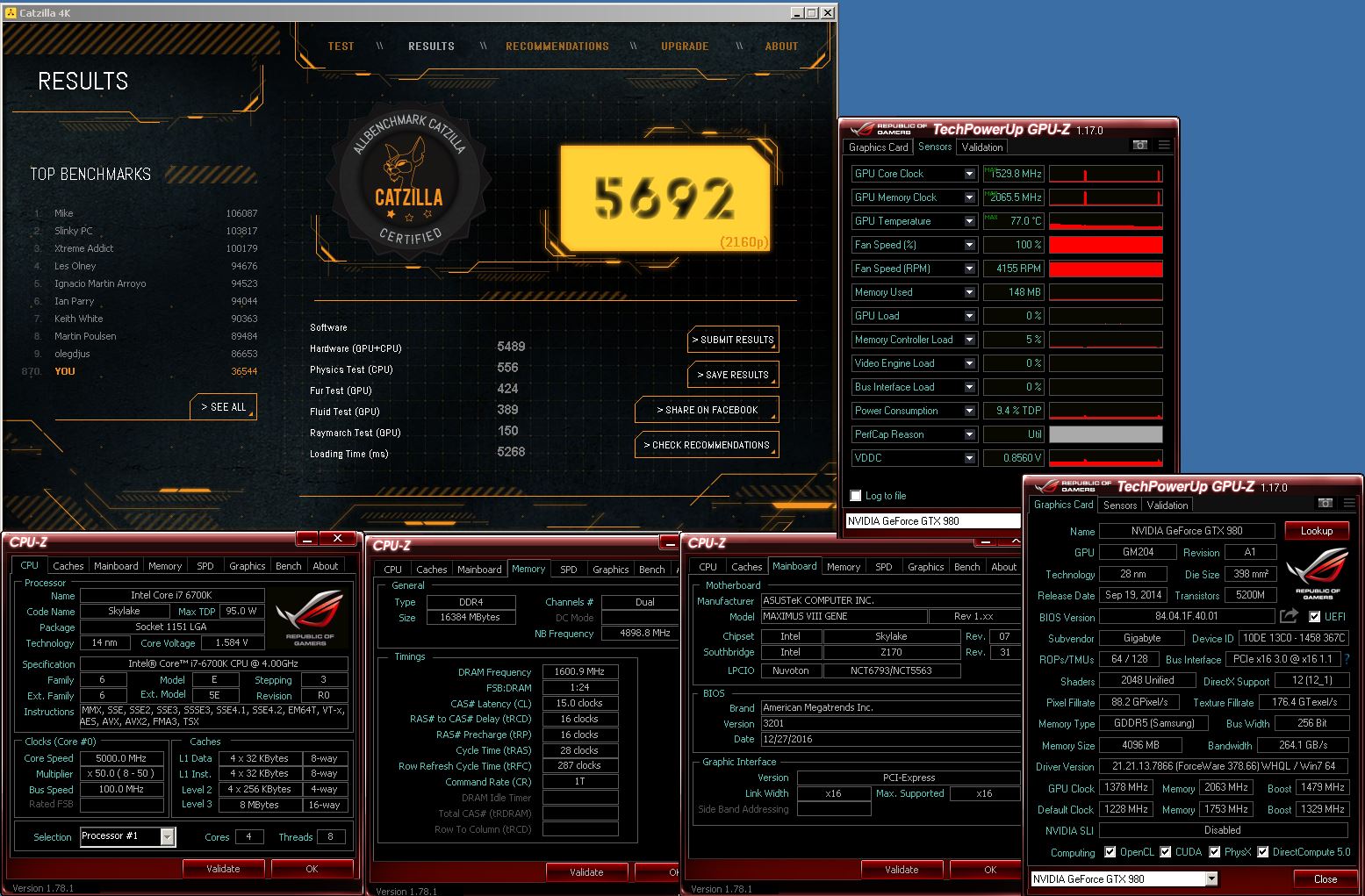Click the GPU Temperature sensor graph
Image resolution: width=1365 pixels, height=896 pixels.
(1106, 221)
